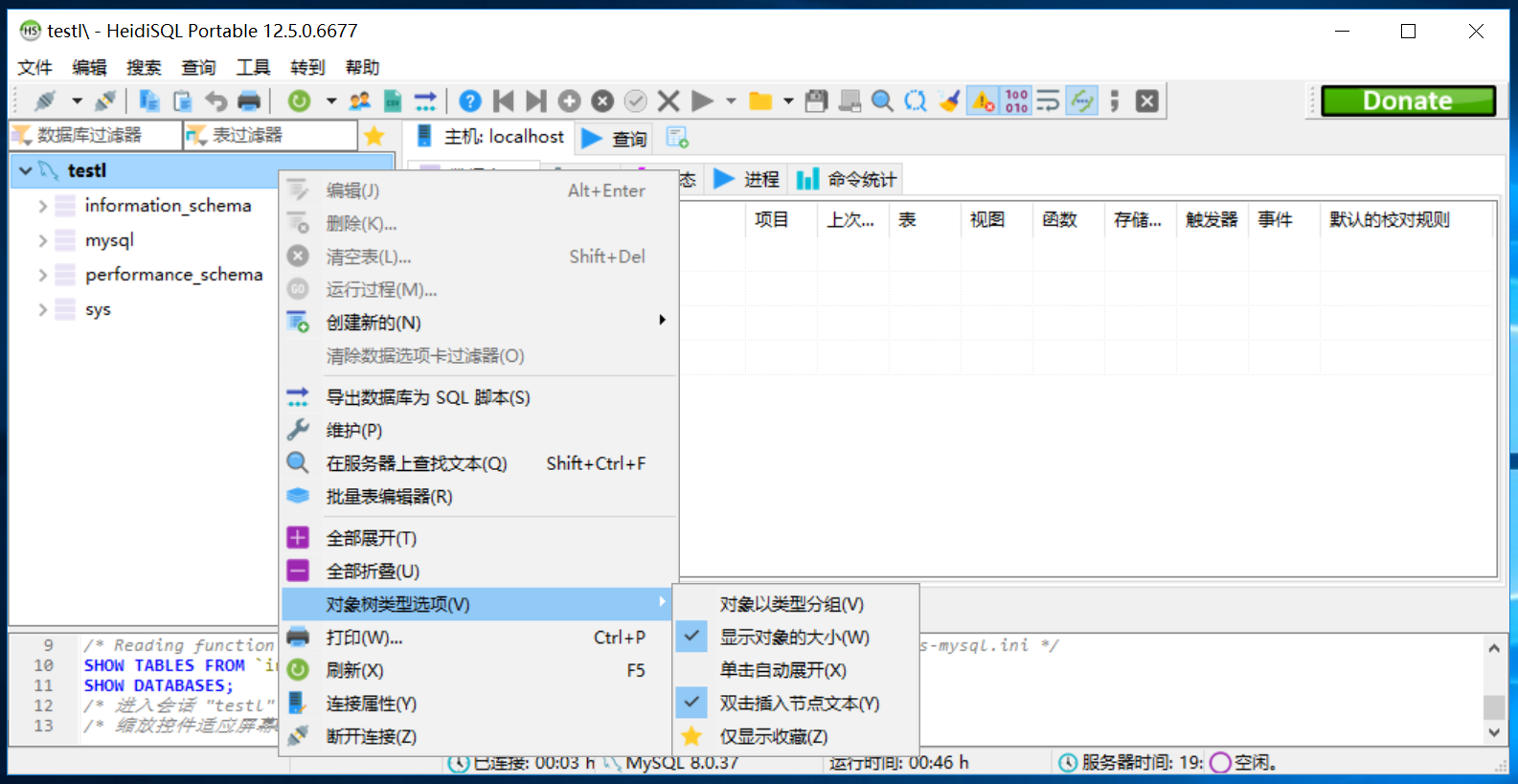Screen dimensions: 1518x784
Task: Click the post changes checkmark icon
Action: [x=636, y=101]
